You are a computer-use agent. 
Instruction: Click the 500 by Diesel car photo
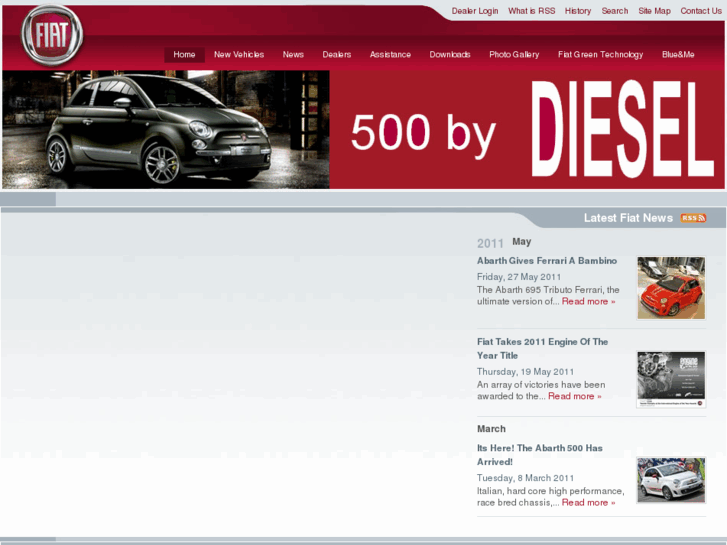[x=166, y=129]
